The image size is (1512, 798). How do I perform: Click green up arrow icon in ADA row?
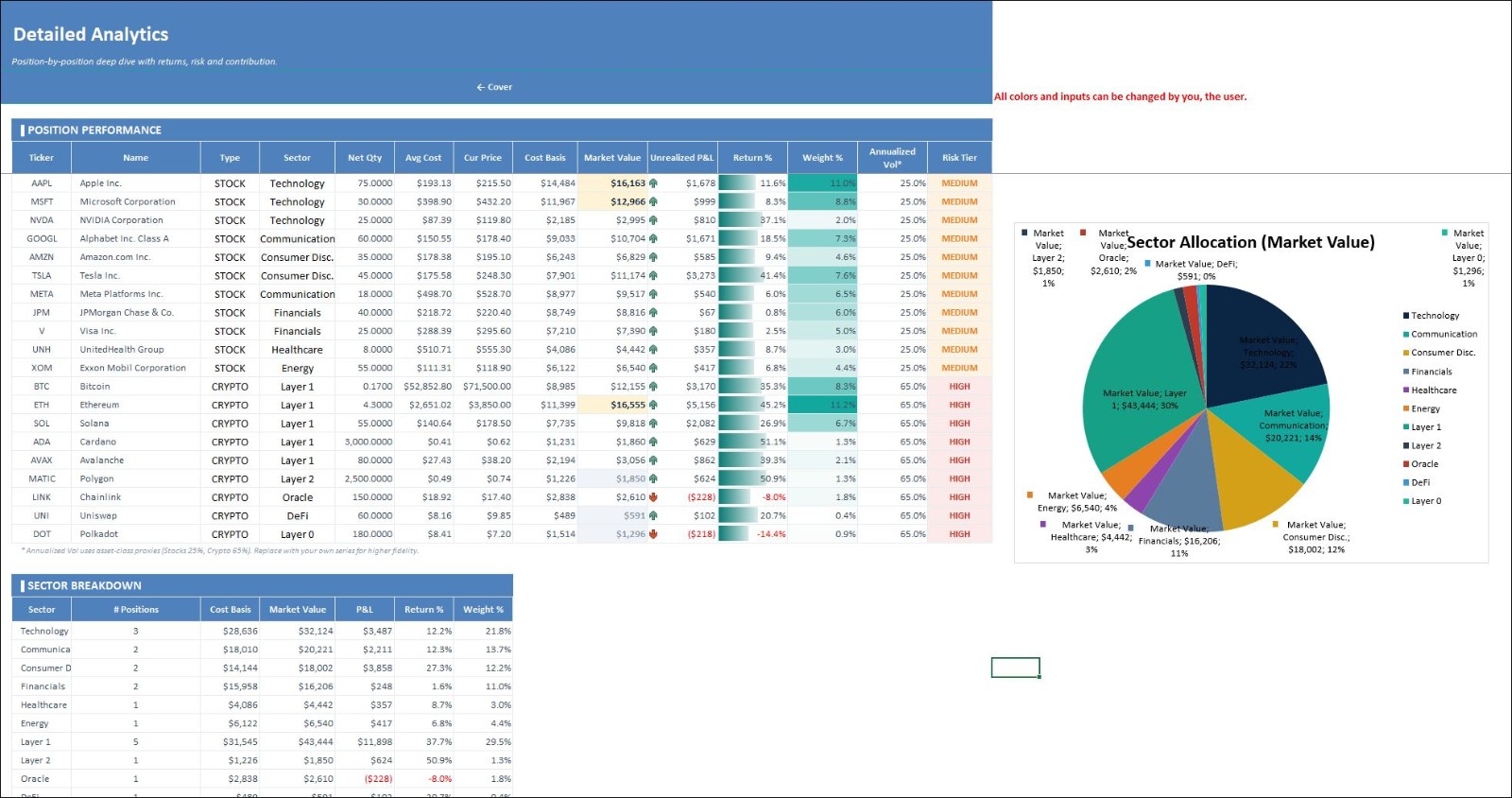(x=653, y=442)
